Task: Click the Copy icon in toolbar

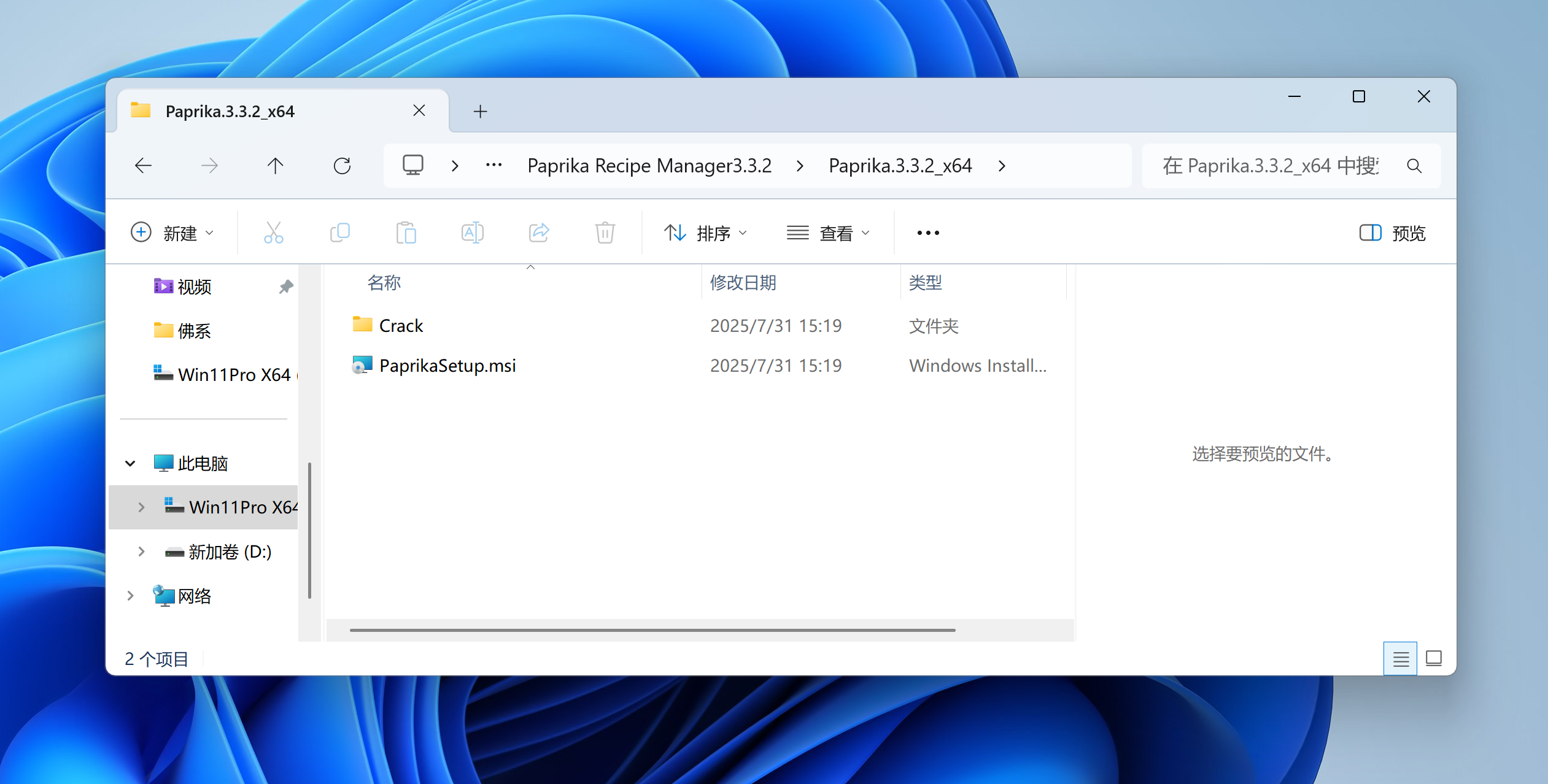Action: click(339, 233)
